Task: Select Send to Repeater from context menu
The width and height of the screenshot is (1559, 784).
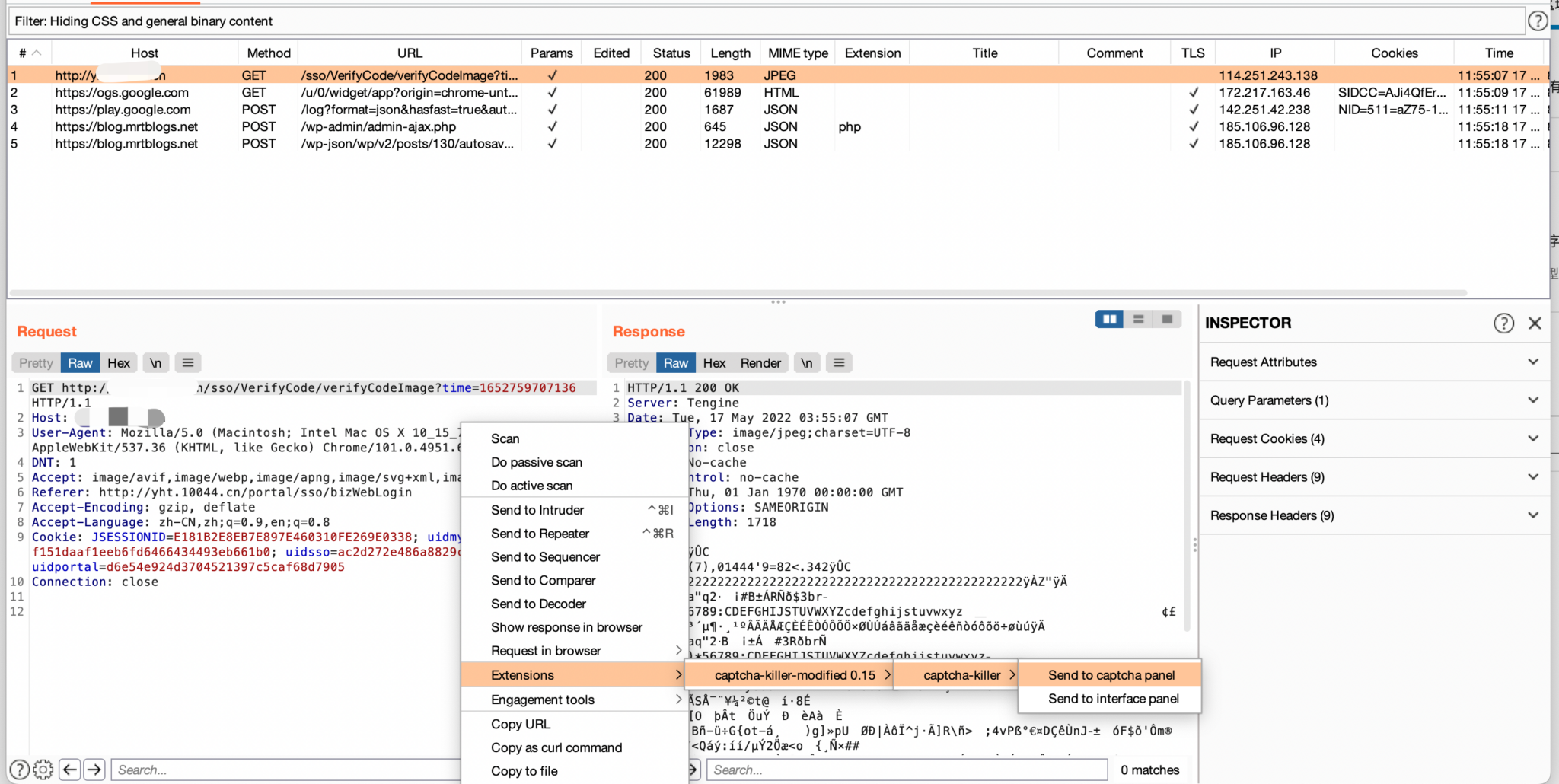Action: [540, 534]
